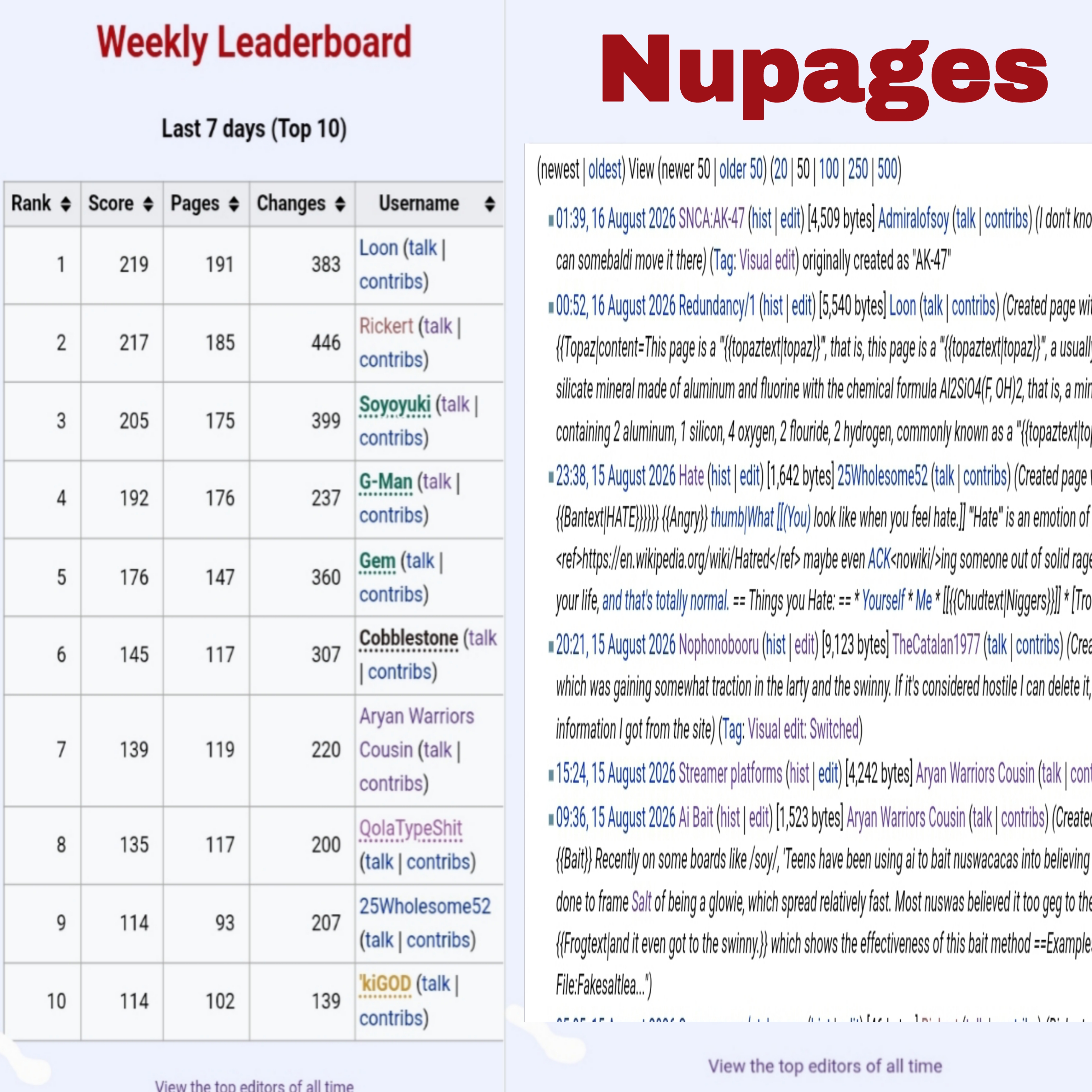View Admiralofsoy's contribs

point(1007,219)
